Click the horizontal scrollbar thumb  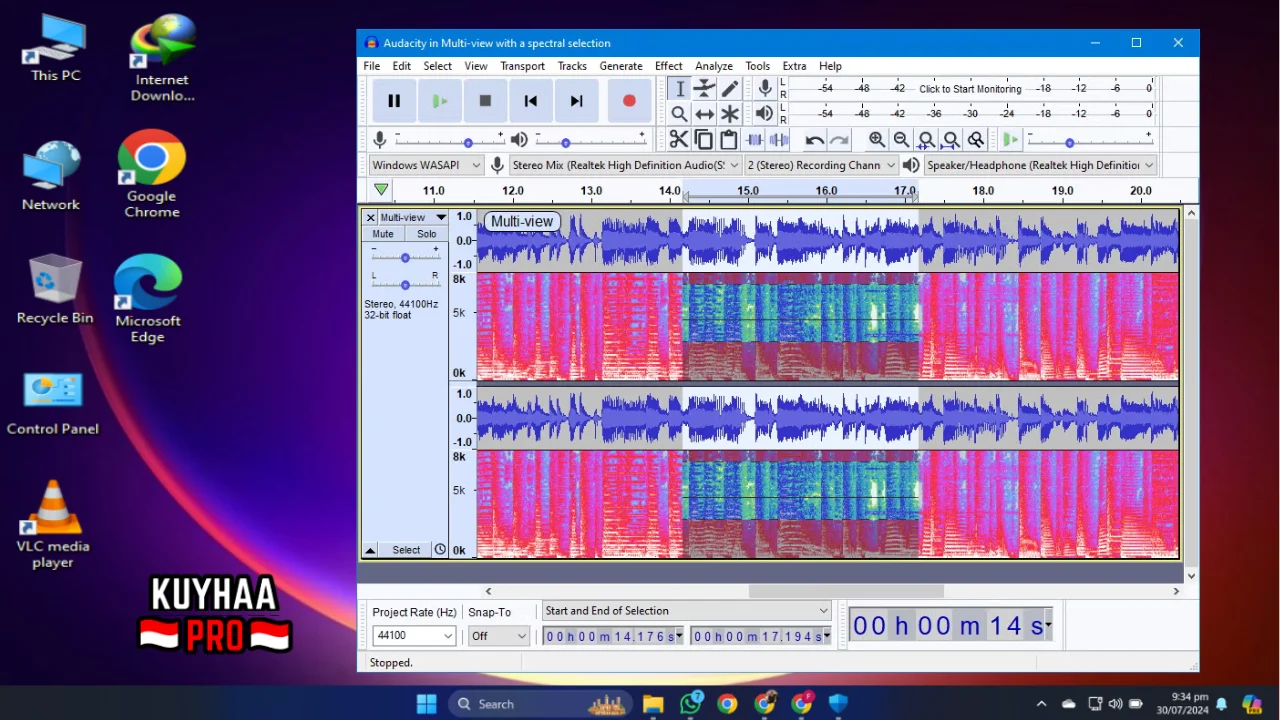click(x=846, y=591)
